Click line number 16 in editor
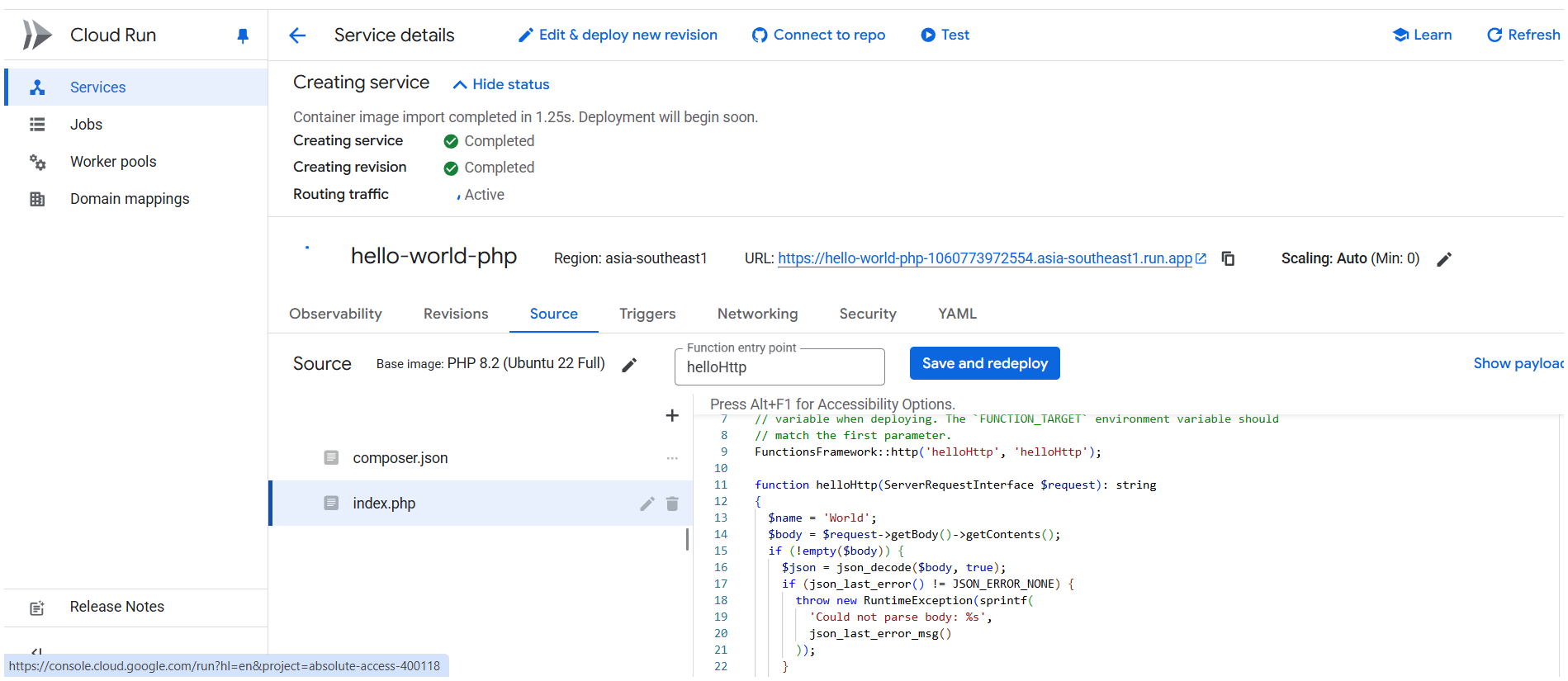The height and width of the screenshot is (681, 1568). click(x=721, y=567)
